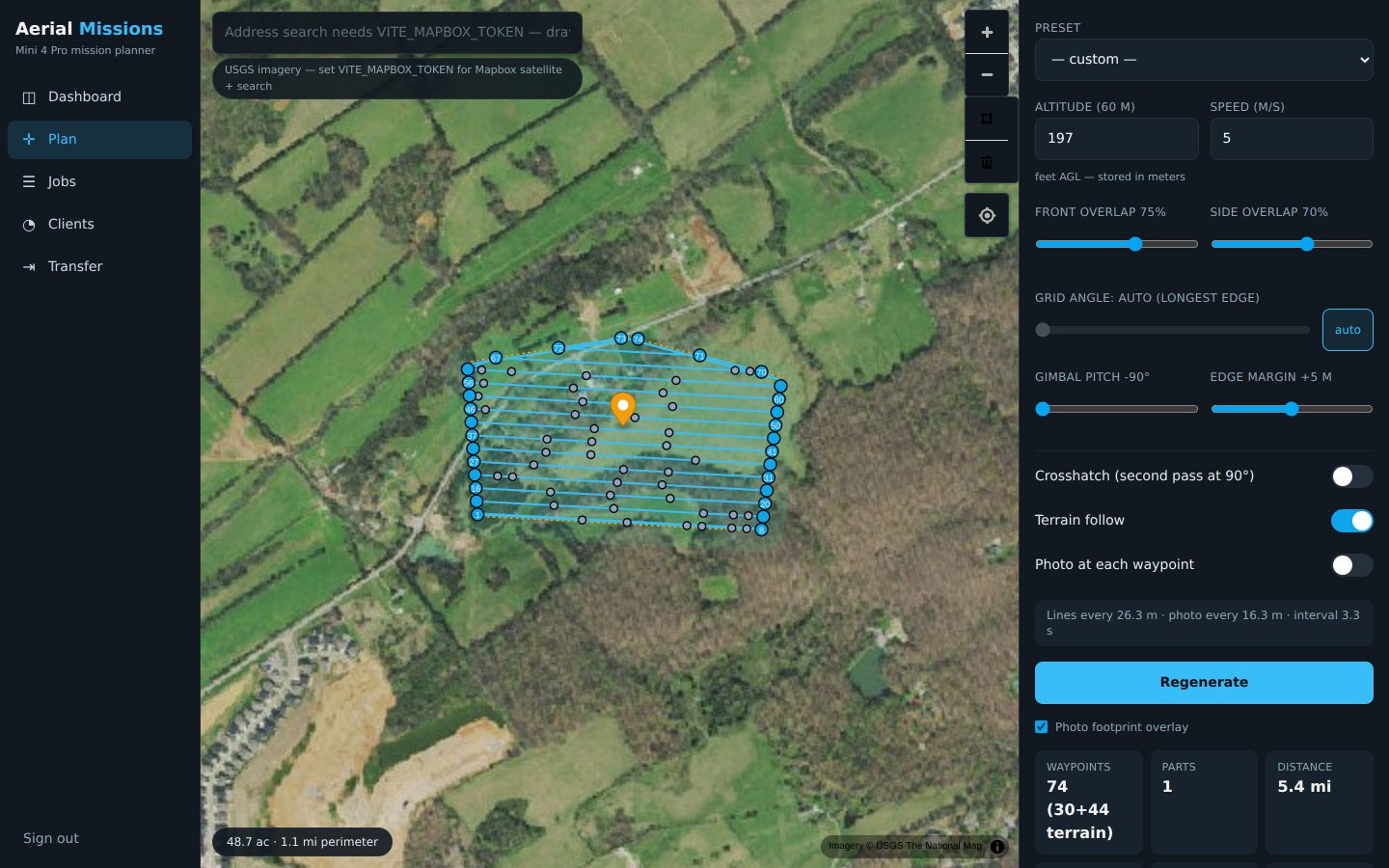
Task: Uncheck Photo footprint overlay
Action: (x=1041, y=727)
